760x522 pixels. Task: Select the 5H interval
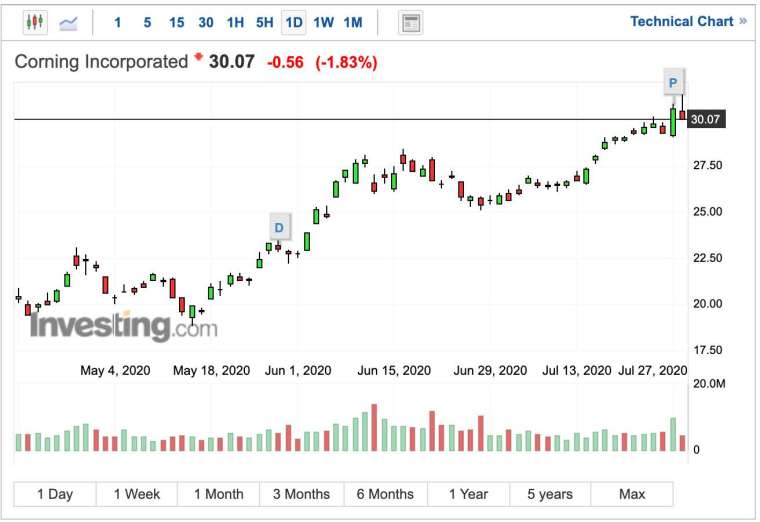point(265,22)
